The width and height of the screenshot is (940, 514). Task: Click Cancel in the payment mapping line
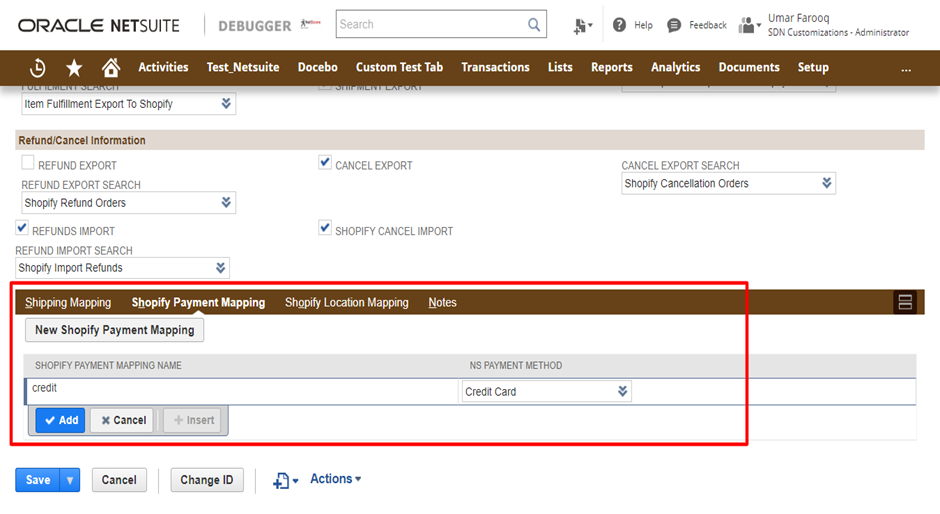[x=123, y=420]
